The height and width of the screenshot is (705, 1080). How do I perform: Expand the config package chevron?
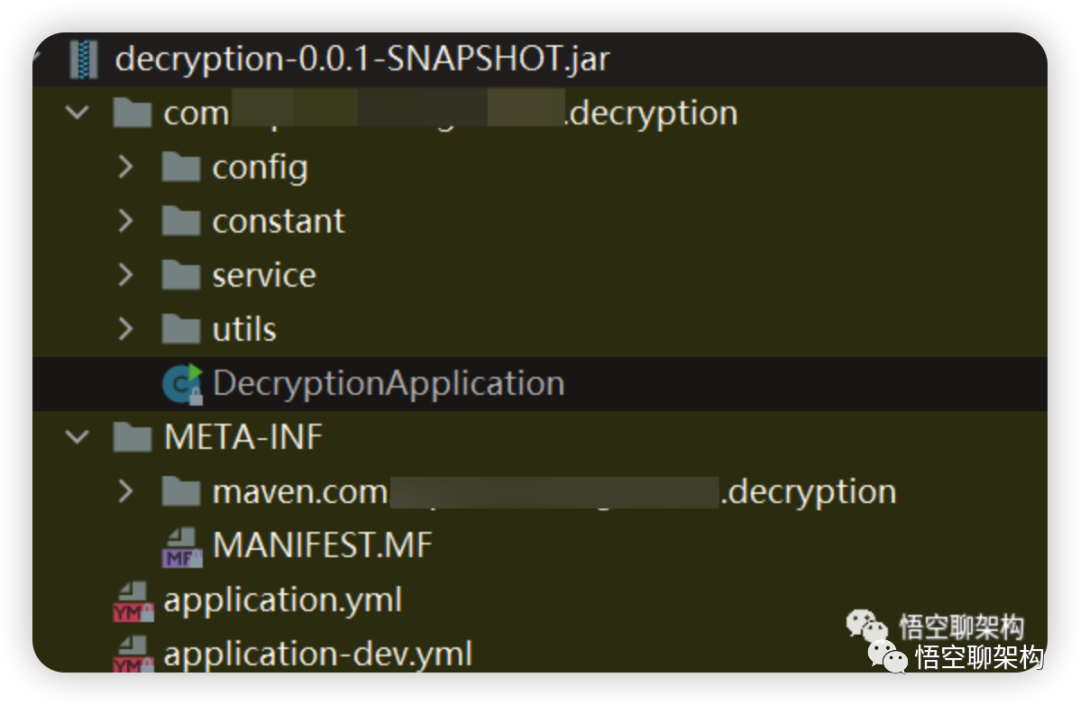[125, 167]
